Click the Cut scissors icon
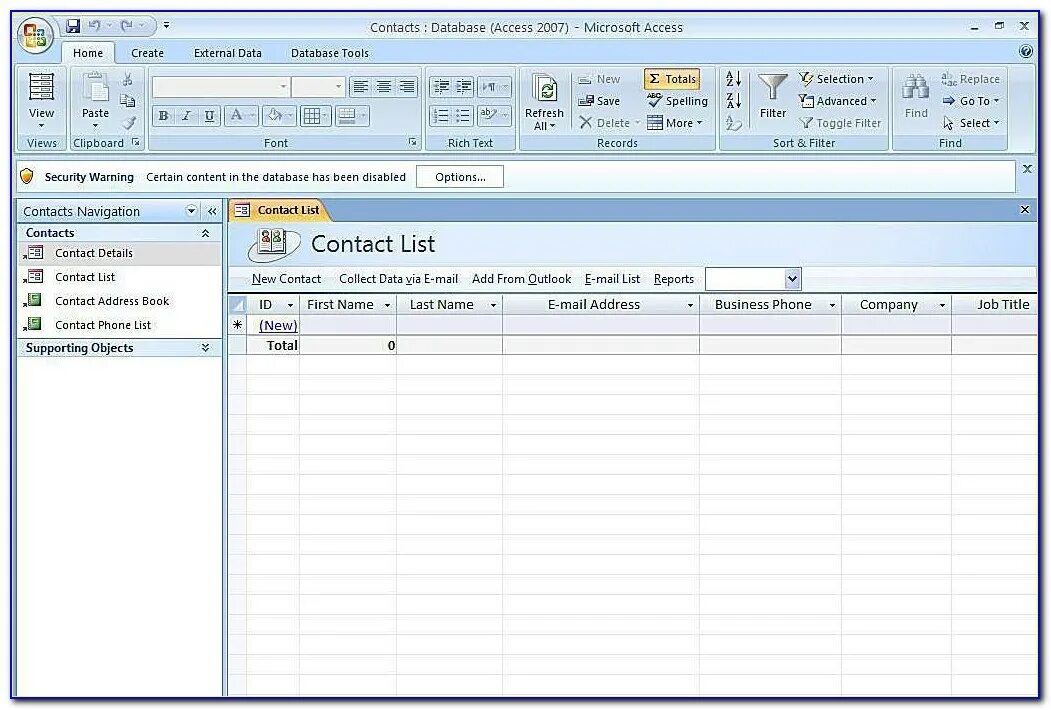The width and height of the screenshot is (1051, 710). (x=127, y=79)
